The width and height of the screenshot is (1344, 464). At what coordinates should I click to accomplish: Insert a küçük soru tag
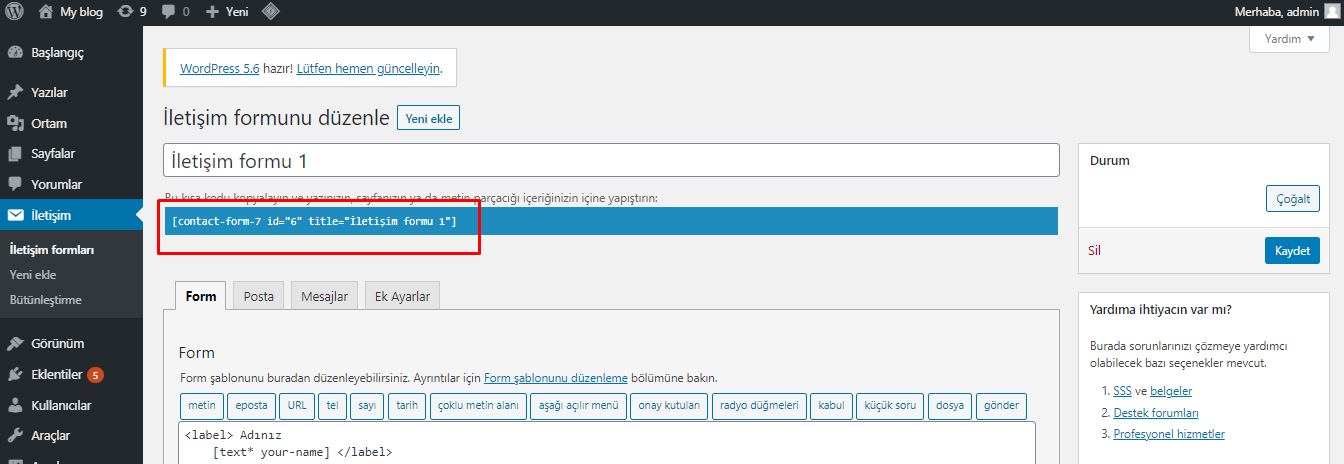pos(890,406)
